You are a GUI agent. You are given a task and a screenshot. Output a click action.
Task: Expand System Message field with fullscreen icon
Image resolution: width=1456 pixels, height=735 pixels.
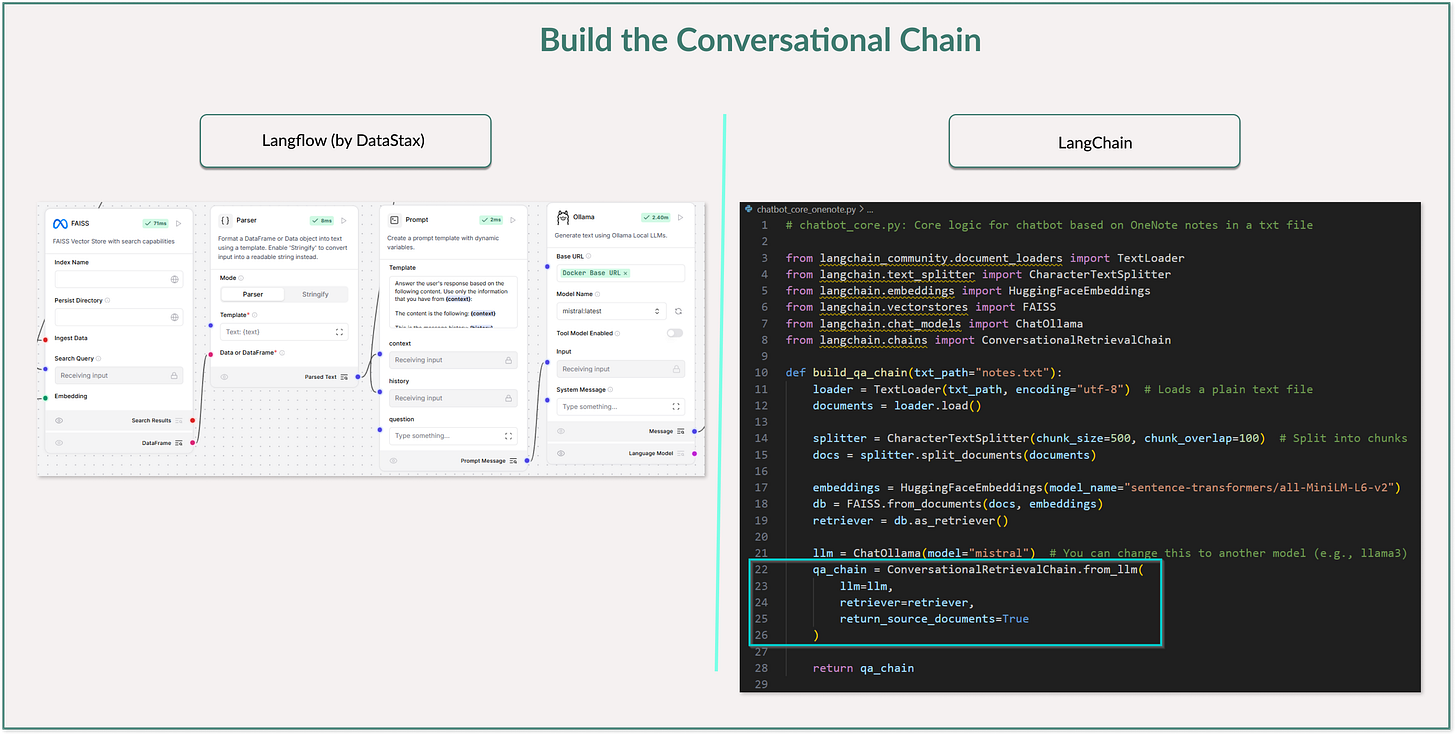676,407
